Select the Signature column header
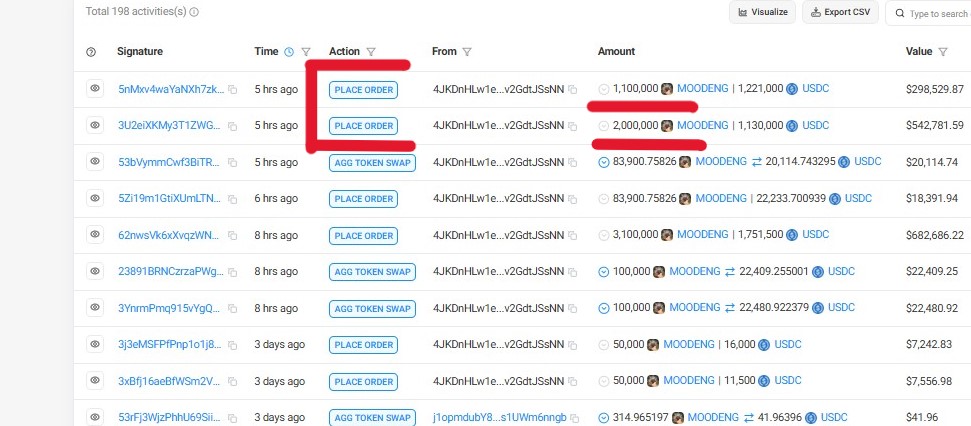The width and height of the screenshot is (971, 426). [x=140, y=51]
